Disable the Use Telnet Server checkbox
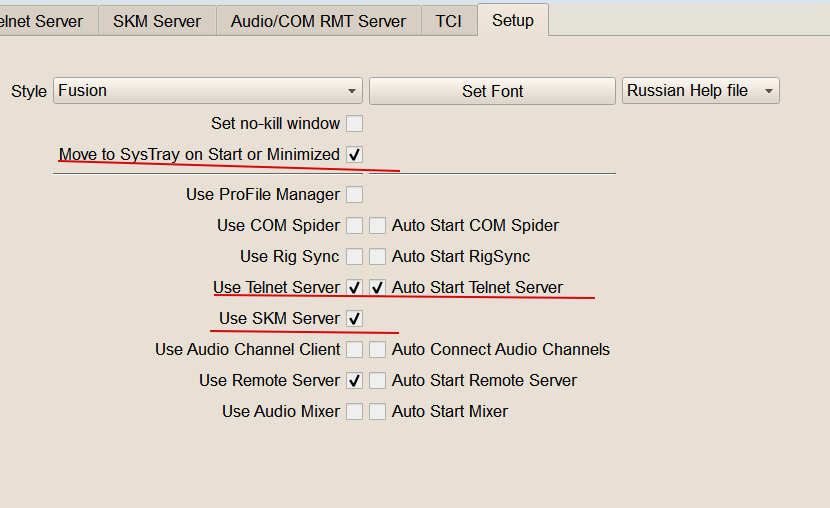Viewport: 830px width, 508px height. click(354, 288)
